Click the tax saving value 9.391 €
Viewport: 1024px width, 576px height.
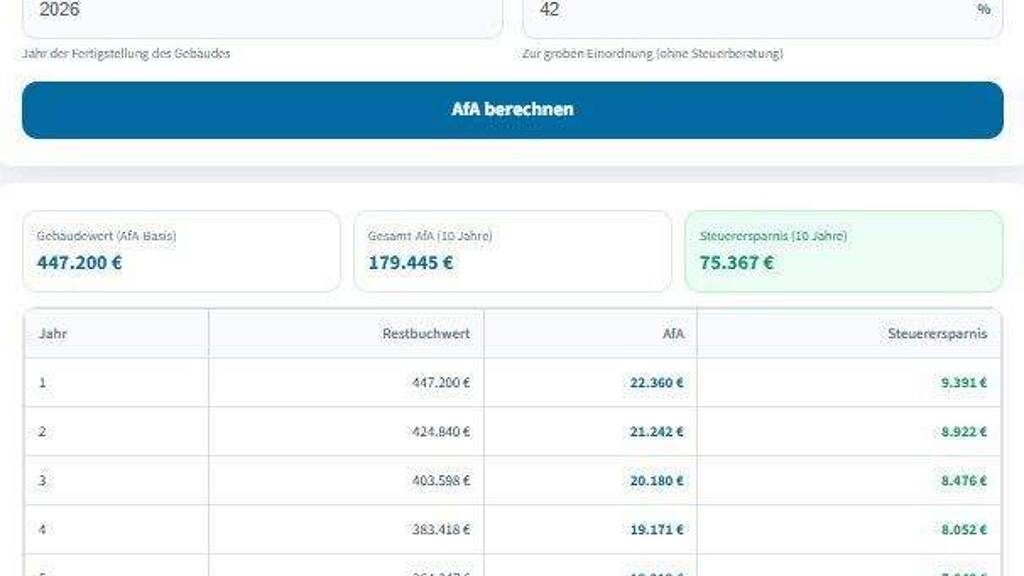964,382
